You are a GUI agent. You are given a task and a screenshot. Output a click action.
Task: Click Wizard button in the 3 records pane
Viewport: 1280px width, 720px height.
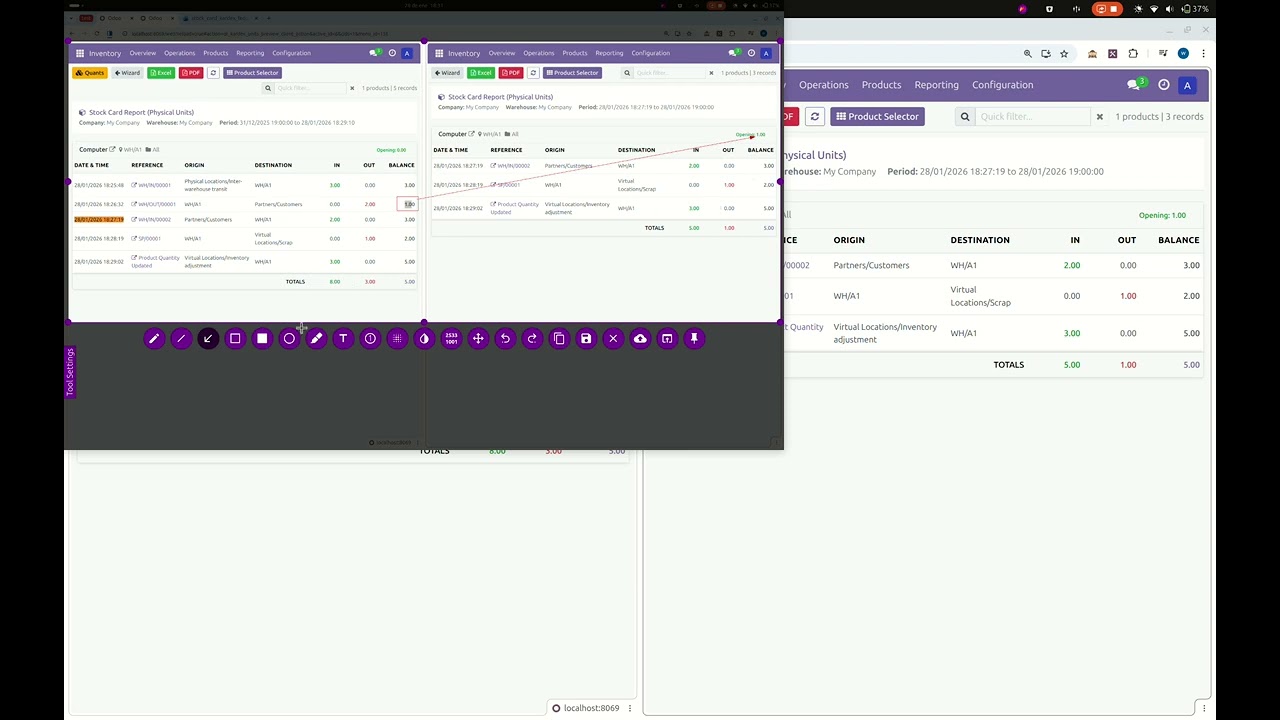point(447,73)
